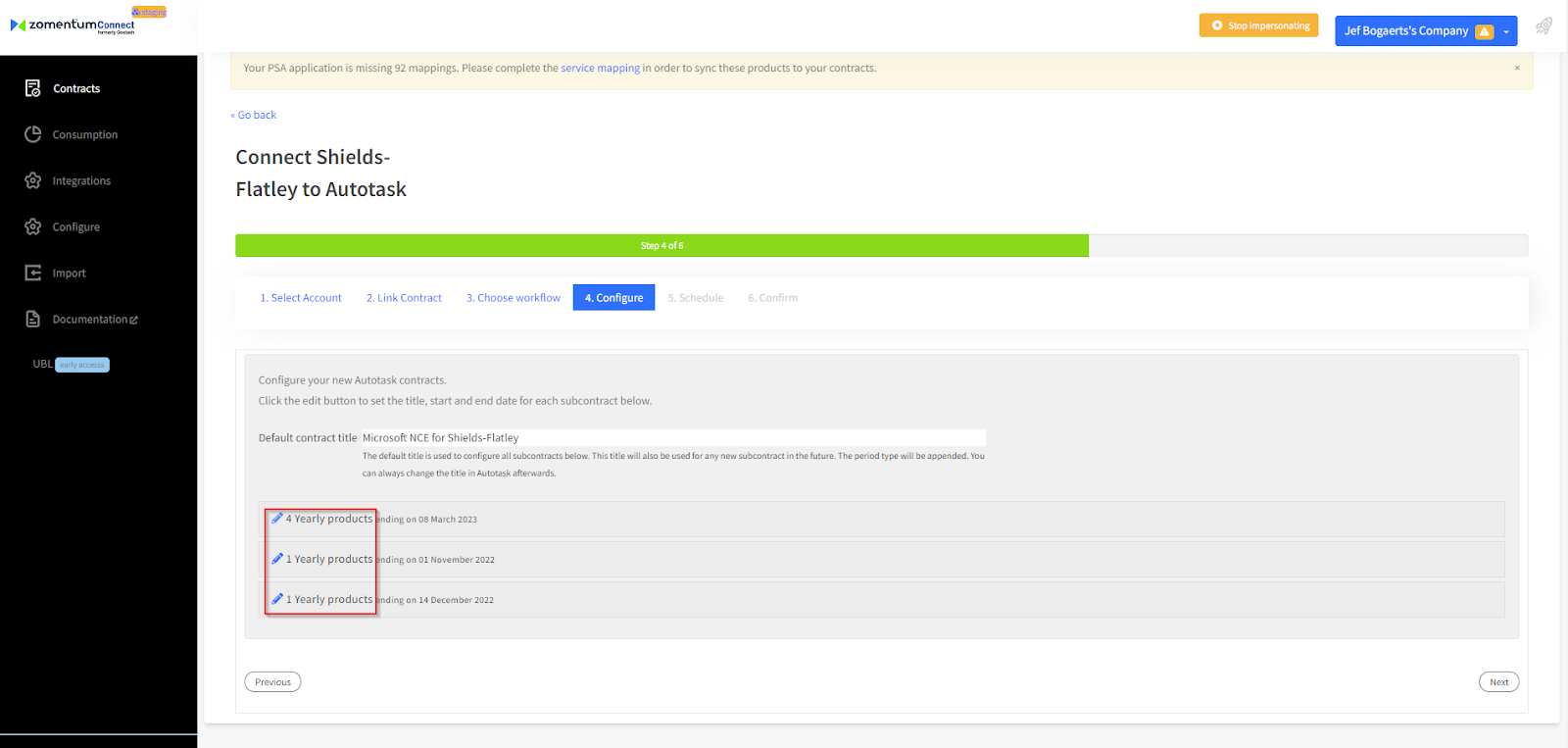
Task: Open the Consumption pie chart icon
Action: tap(33, 134)
